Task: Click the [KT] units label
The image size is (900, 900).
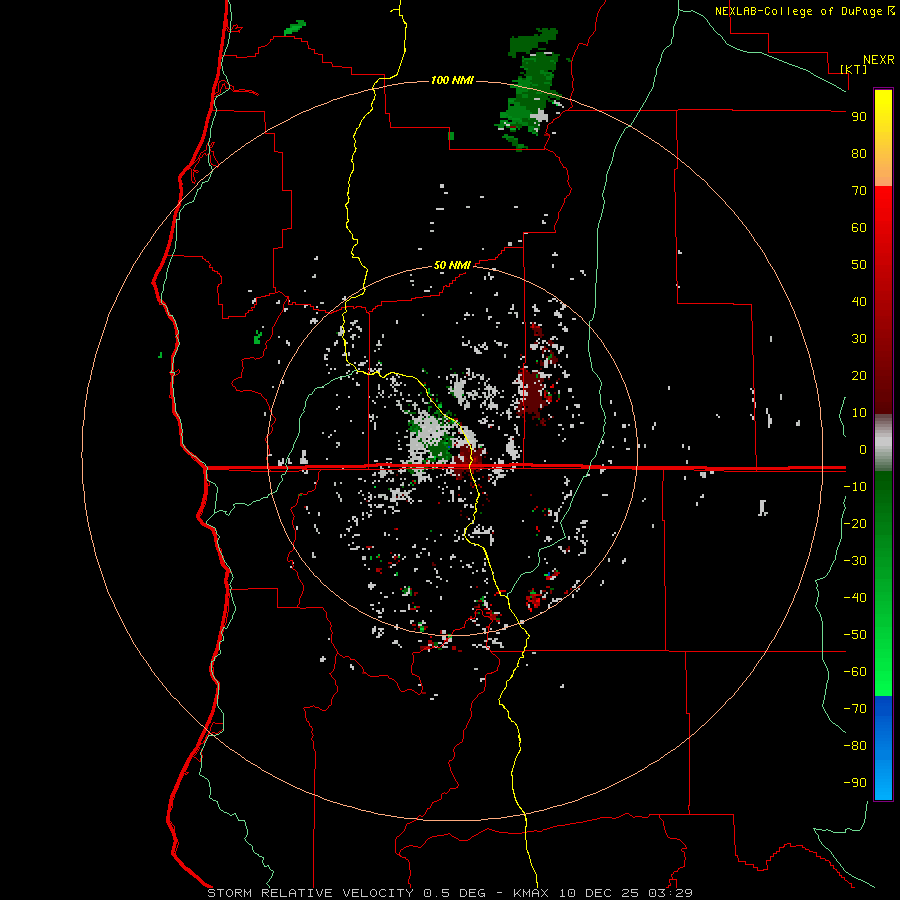Action: pyautogui.click(x=854, y=69)
